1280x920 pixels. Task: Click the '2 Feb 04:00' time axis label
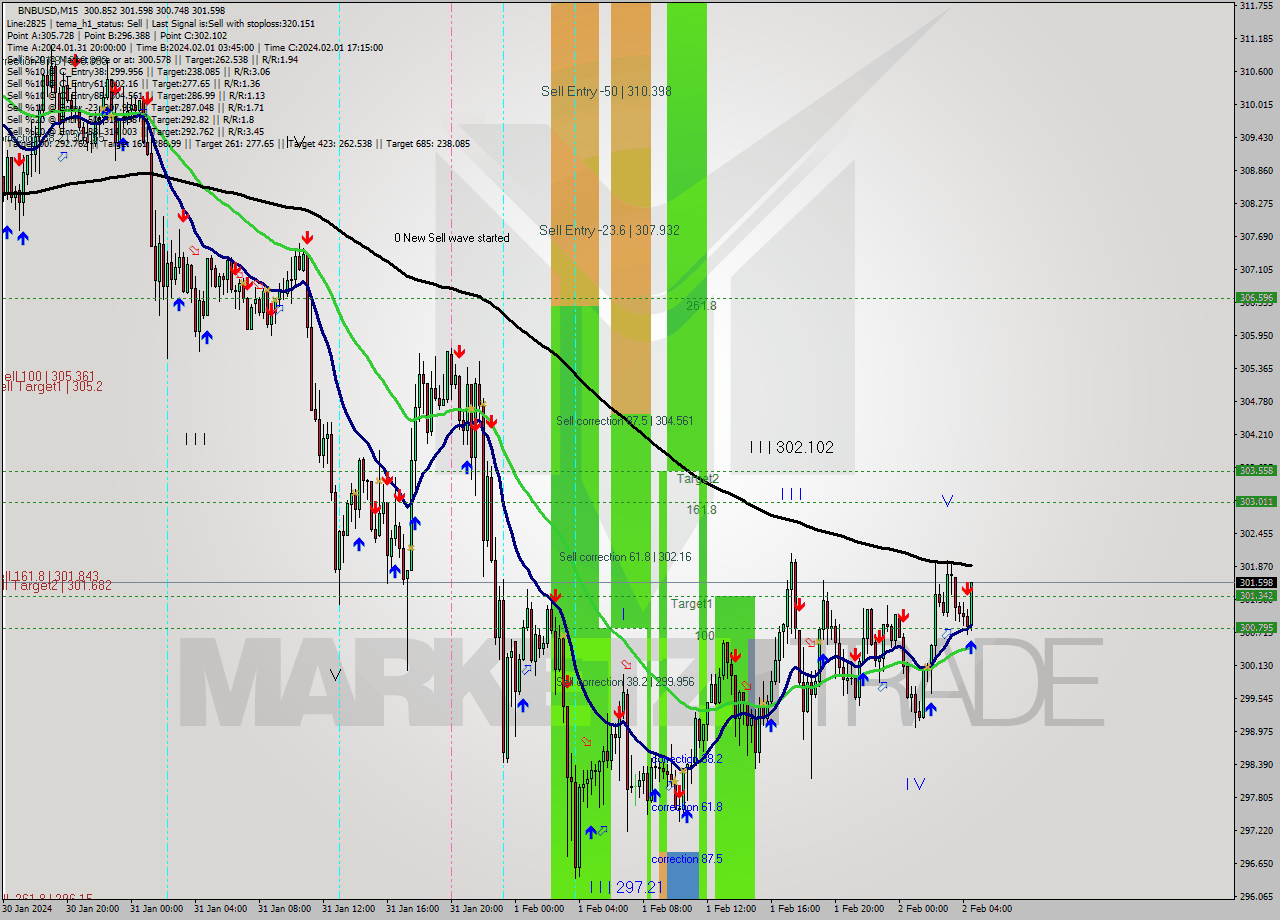tap(987, 909)
